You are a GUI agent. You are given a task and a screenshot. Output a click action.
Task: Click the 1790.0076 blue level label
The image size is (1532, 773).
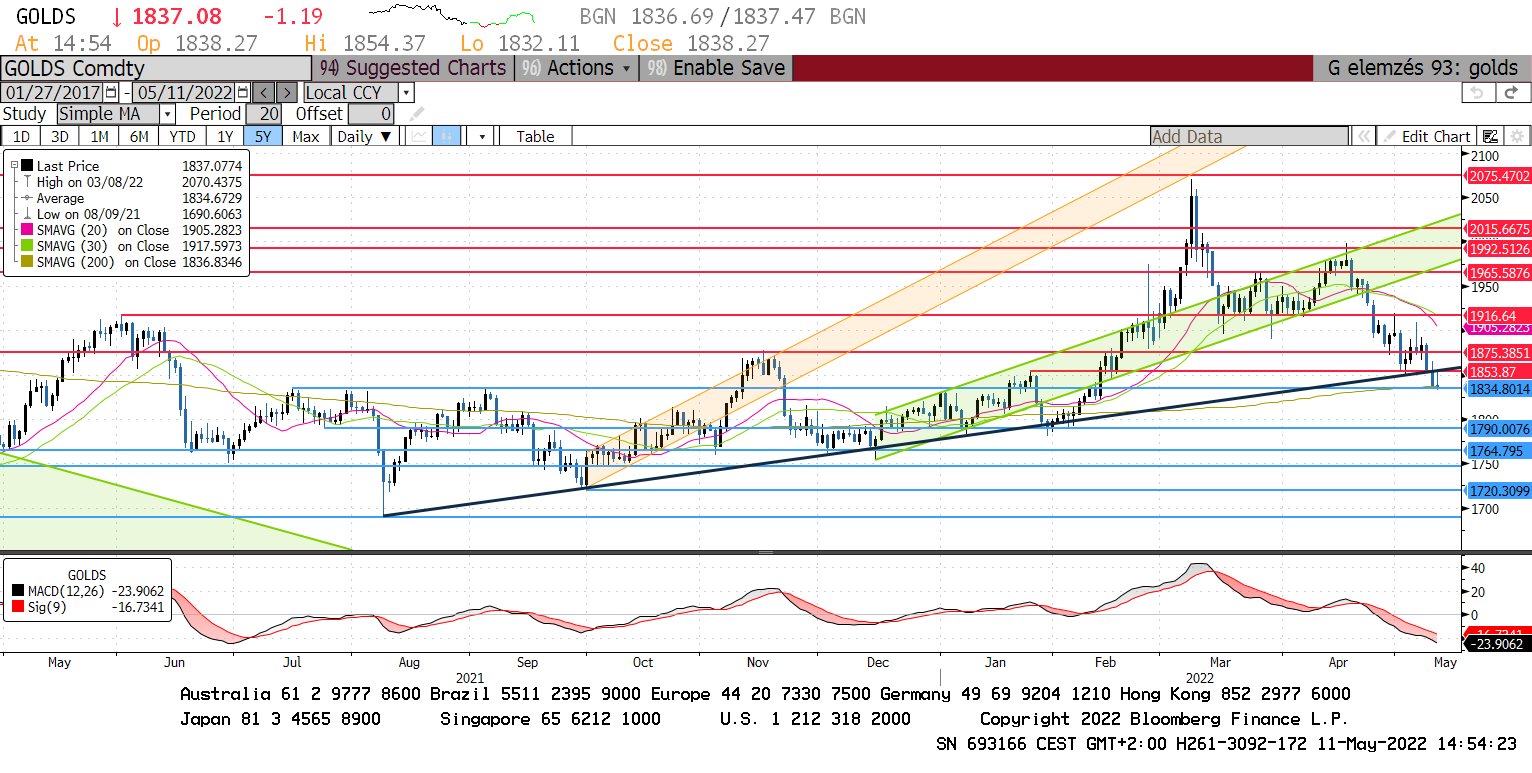tap(1499, 429)
